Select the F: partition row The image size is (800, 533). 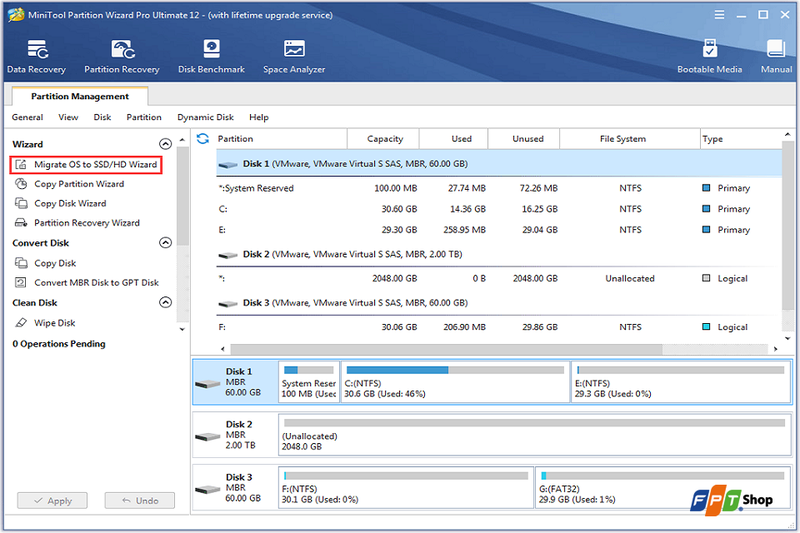(x=499, y=327)
